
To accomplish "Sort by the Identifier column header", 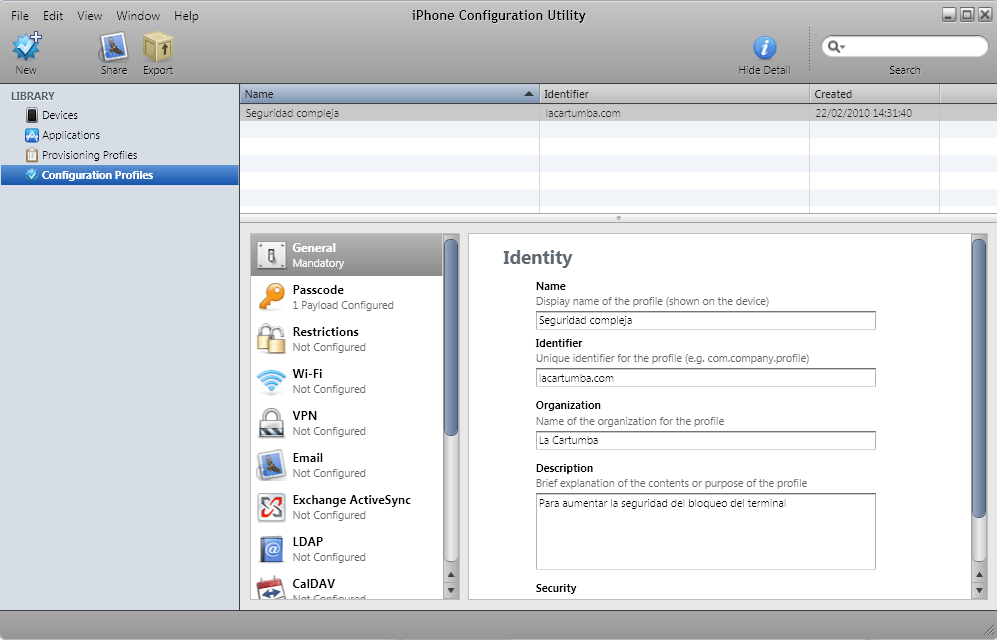I will [674, 94].
